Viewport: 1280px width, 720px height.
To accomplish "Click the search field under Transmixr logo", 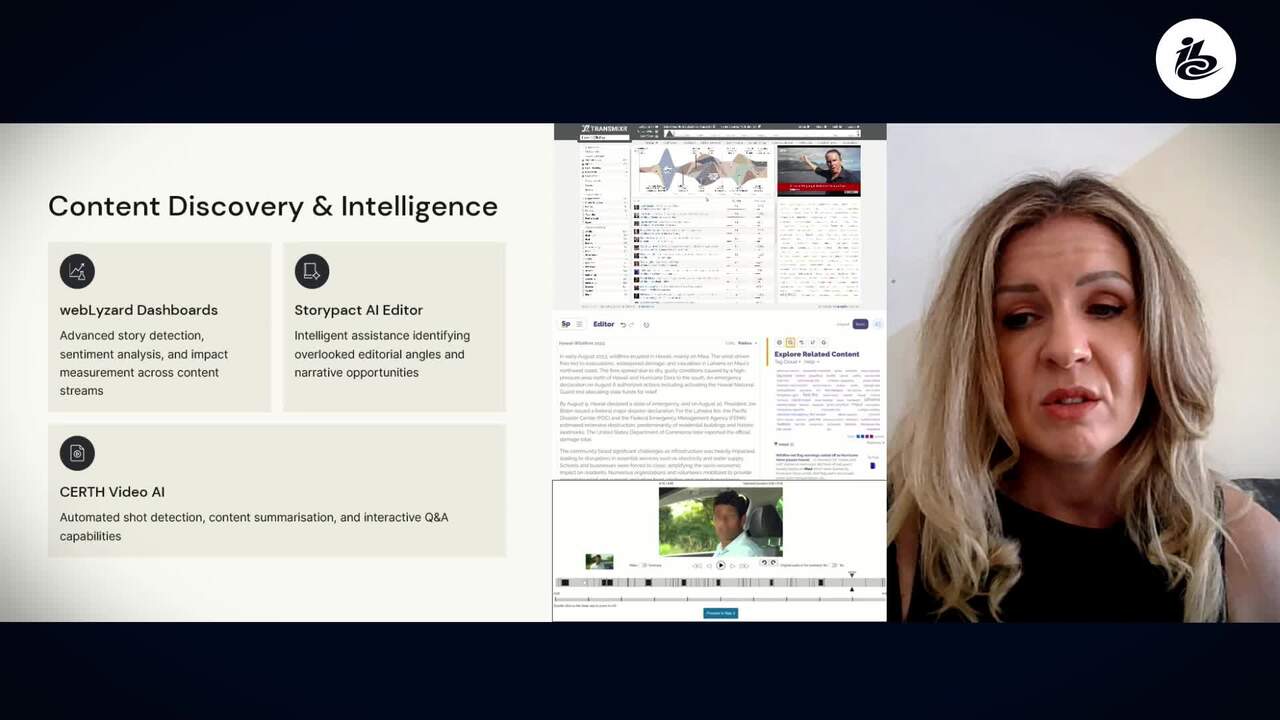I will click(x=606, y=139).
